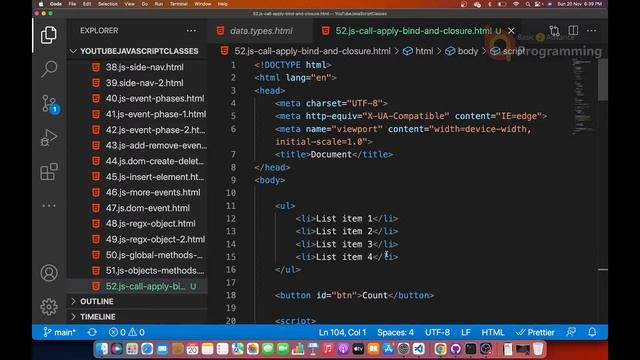Open the Run menu
640x360 pixels.
(158, 4)
